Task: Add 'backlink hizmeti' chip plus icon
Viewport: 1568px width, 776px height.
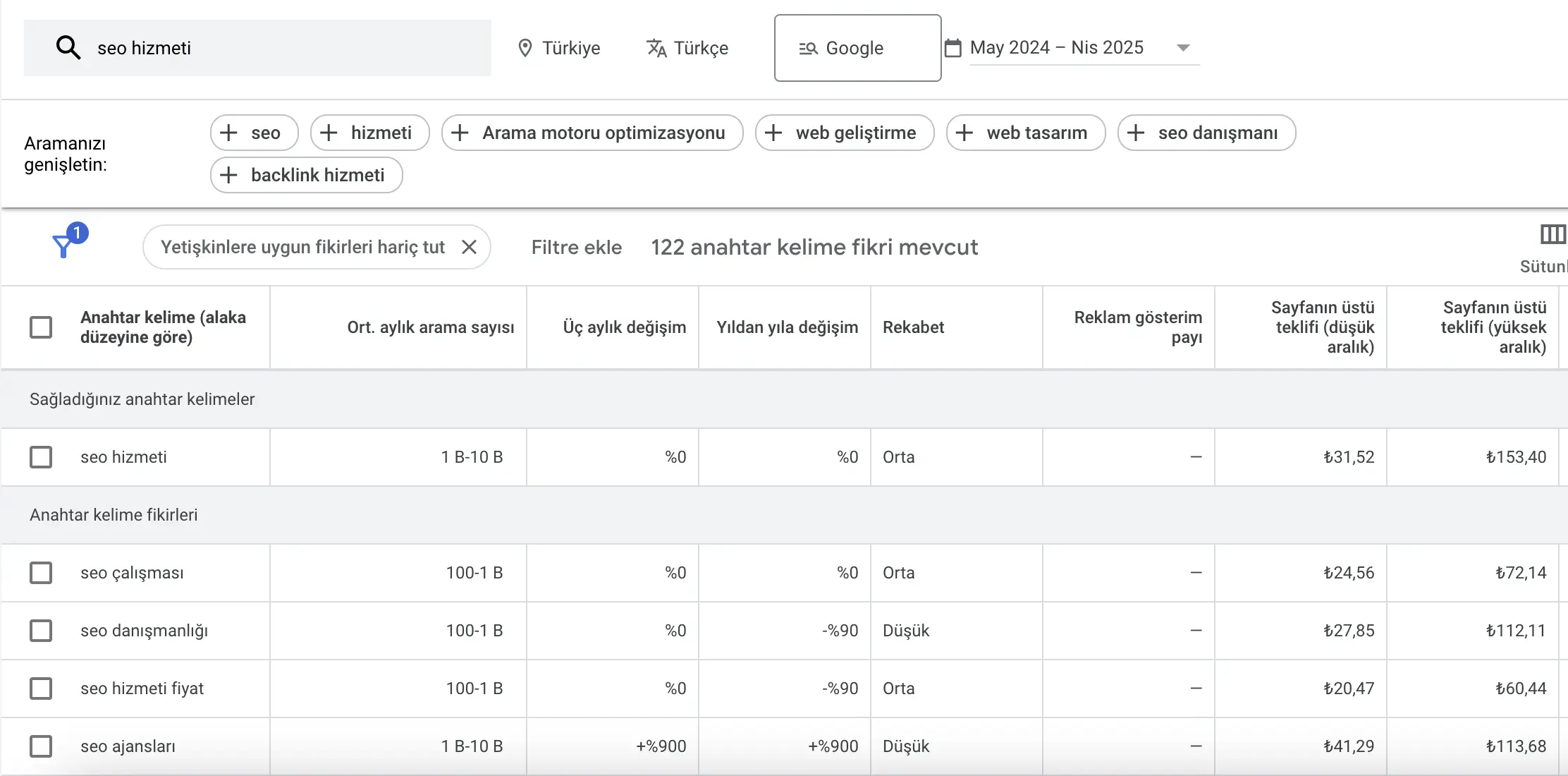Action: 228,175
